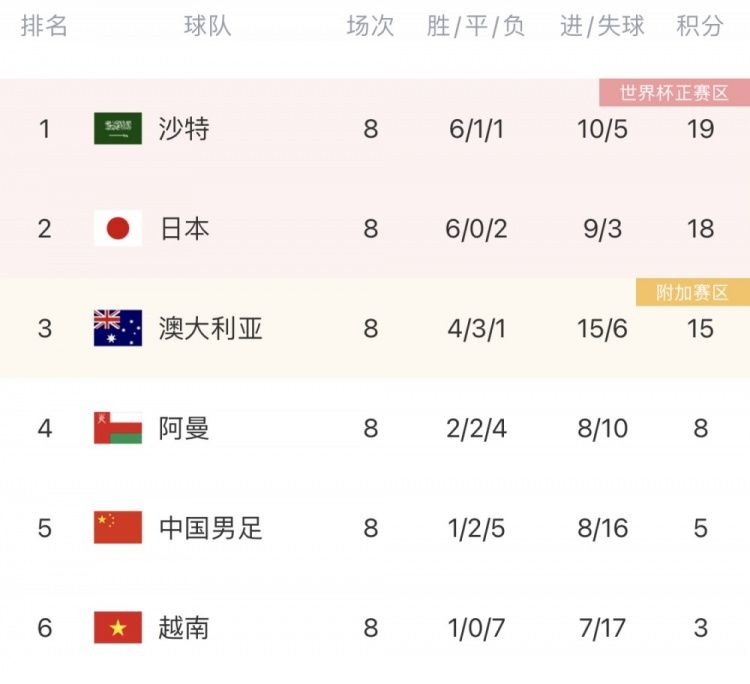Click the 进/失球 column header

point(602,27)
